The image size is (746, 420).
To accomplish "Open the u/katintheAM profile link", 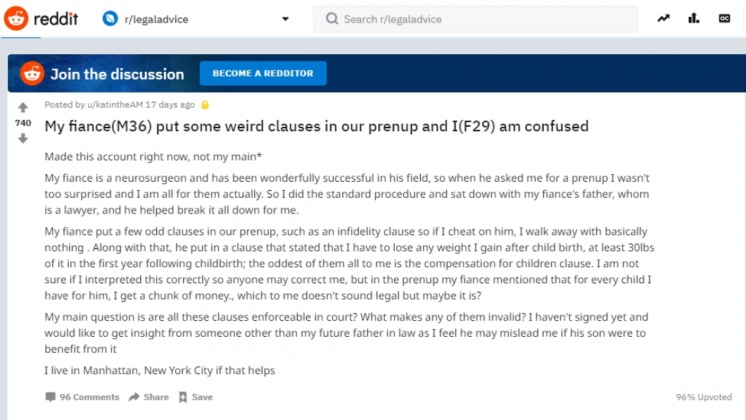I will 115,105.
